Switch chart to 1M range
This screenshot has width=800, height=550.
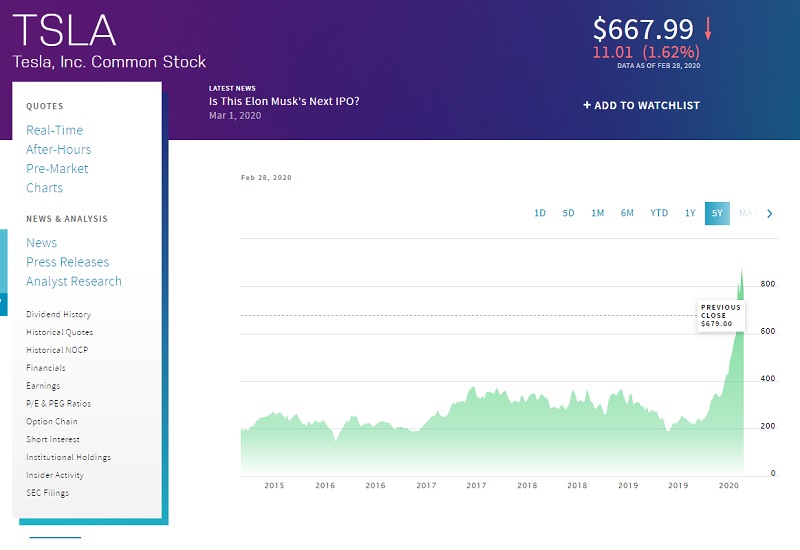point(597,213)
